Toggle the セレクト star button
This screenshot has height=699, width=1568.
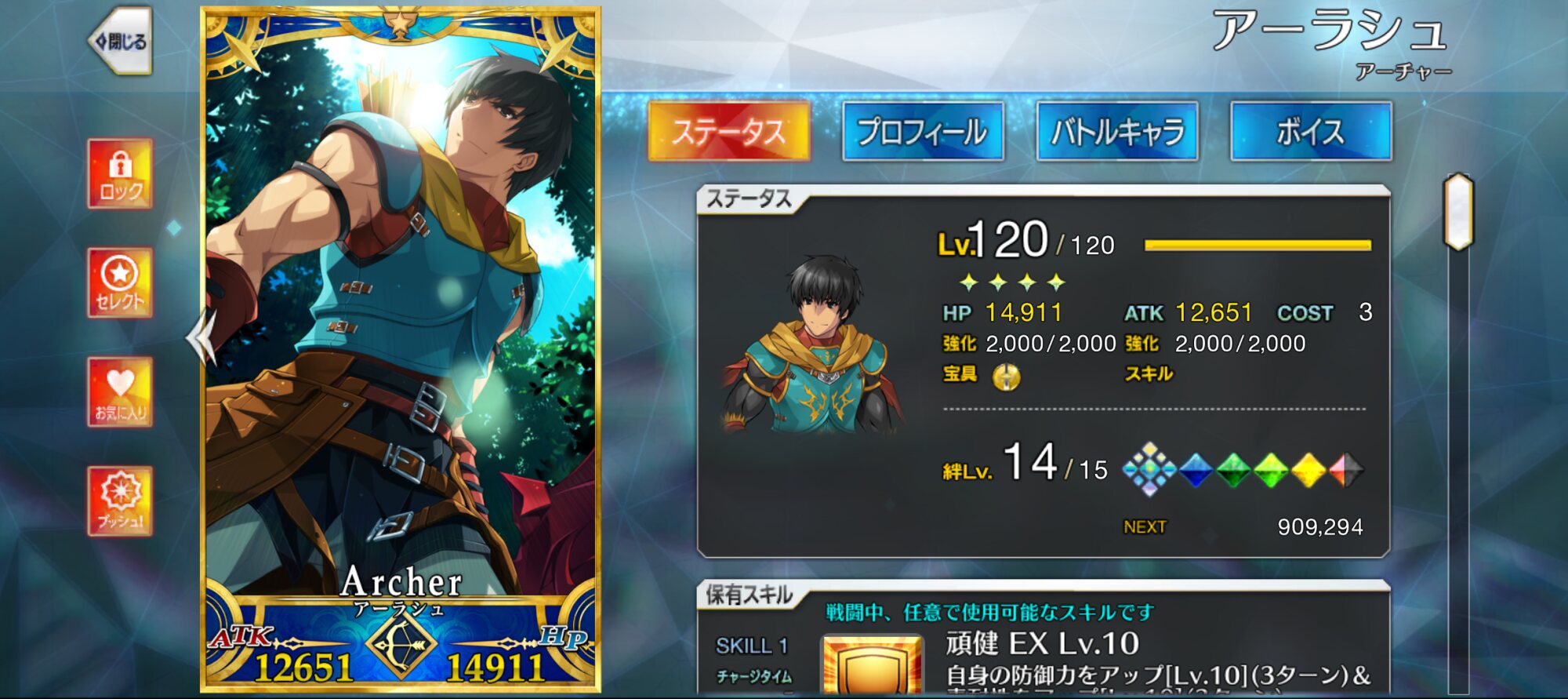[120, 283]
